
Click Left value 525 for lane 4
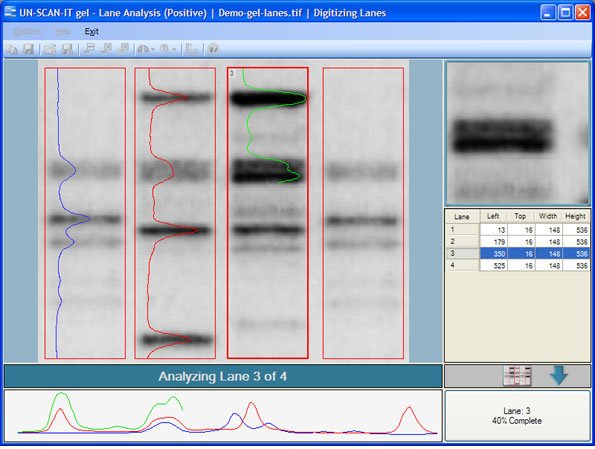pyautogui.click(x=493, y=266)
